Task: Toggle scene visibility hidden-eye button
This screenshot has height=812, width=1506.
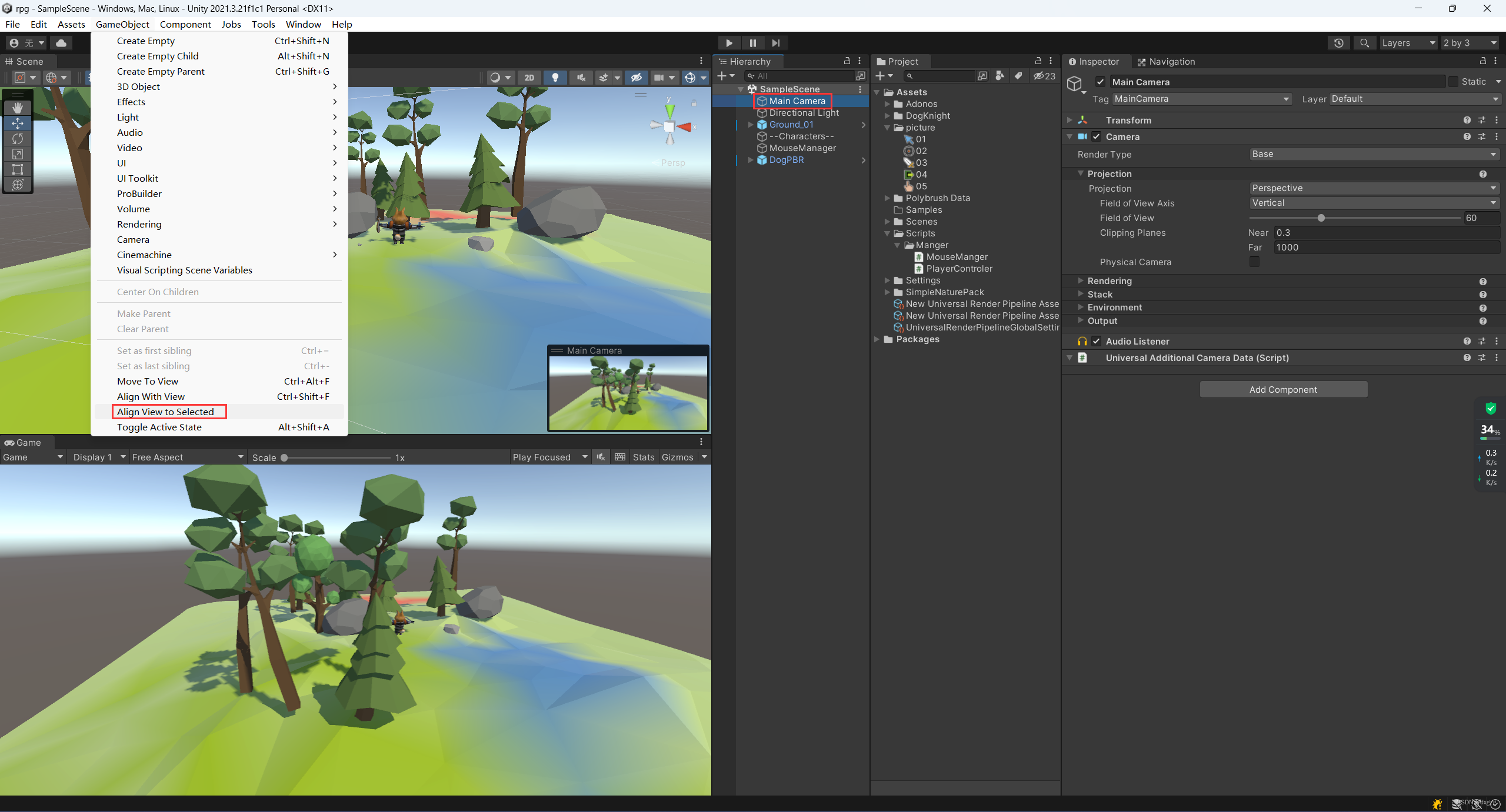Action: point(637,78)
